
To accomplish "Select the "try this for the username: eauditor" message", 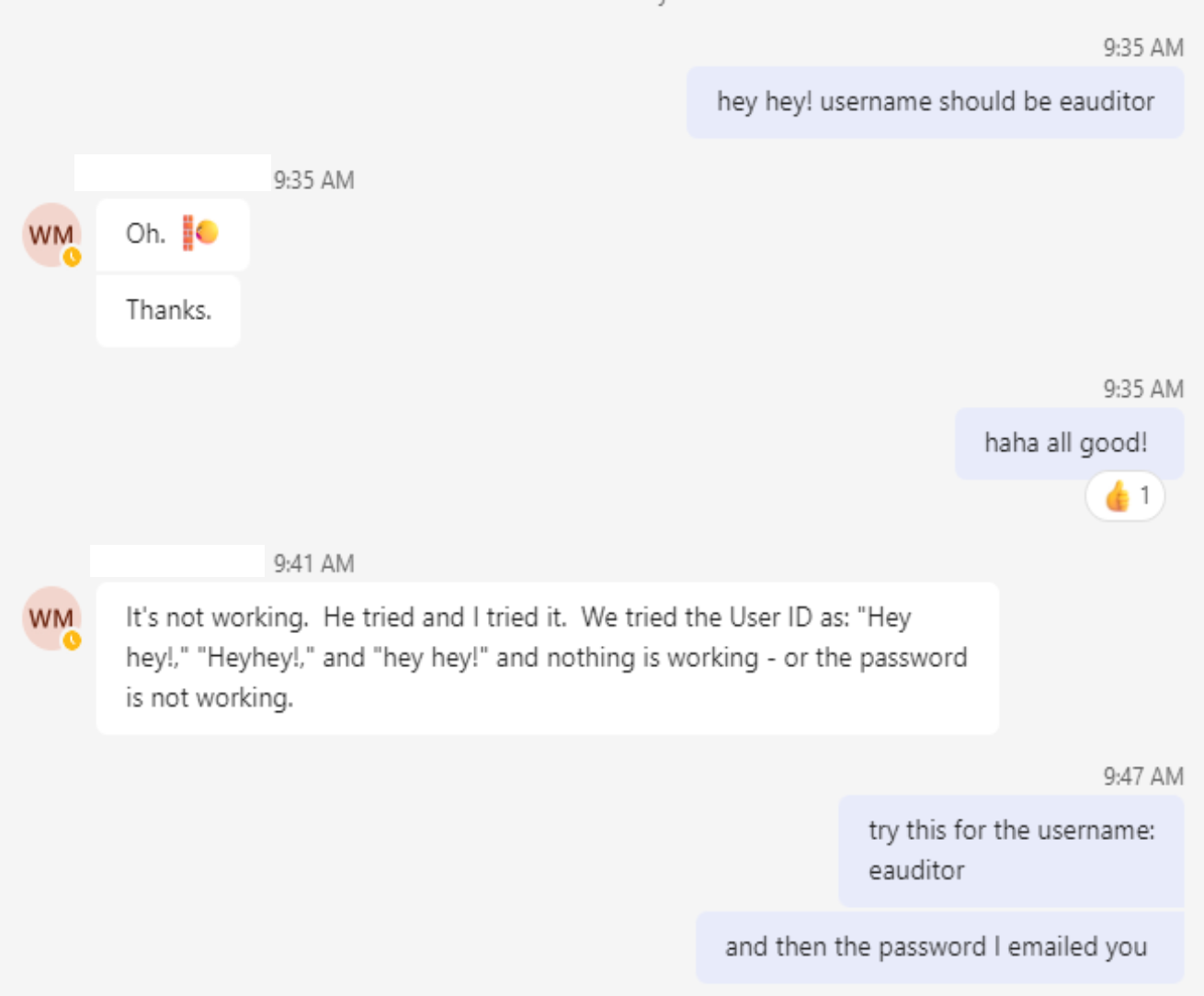I will 1010,850.
